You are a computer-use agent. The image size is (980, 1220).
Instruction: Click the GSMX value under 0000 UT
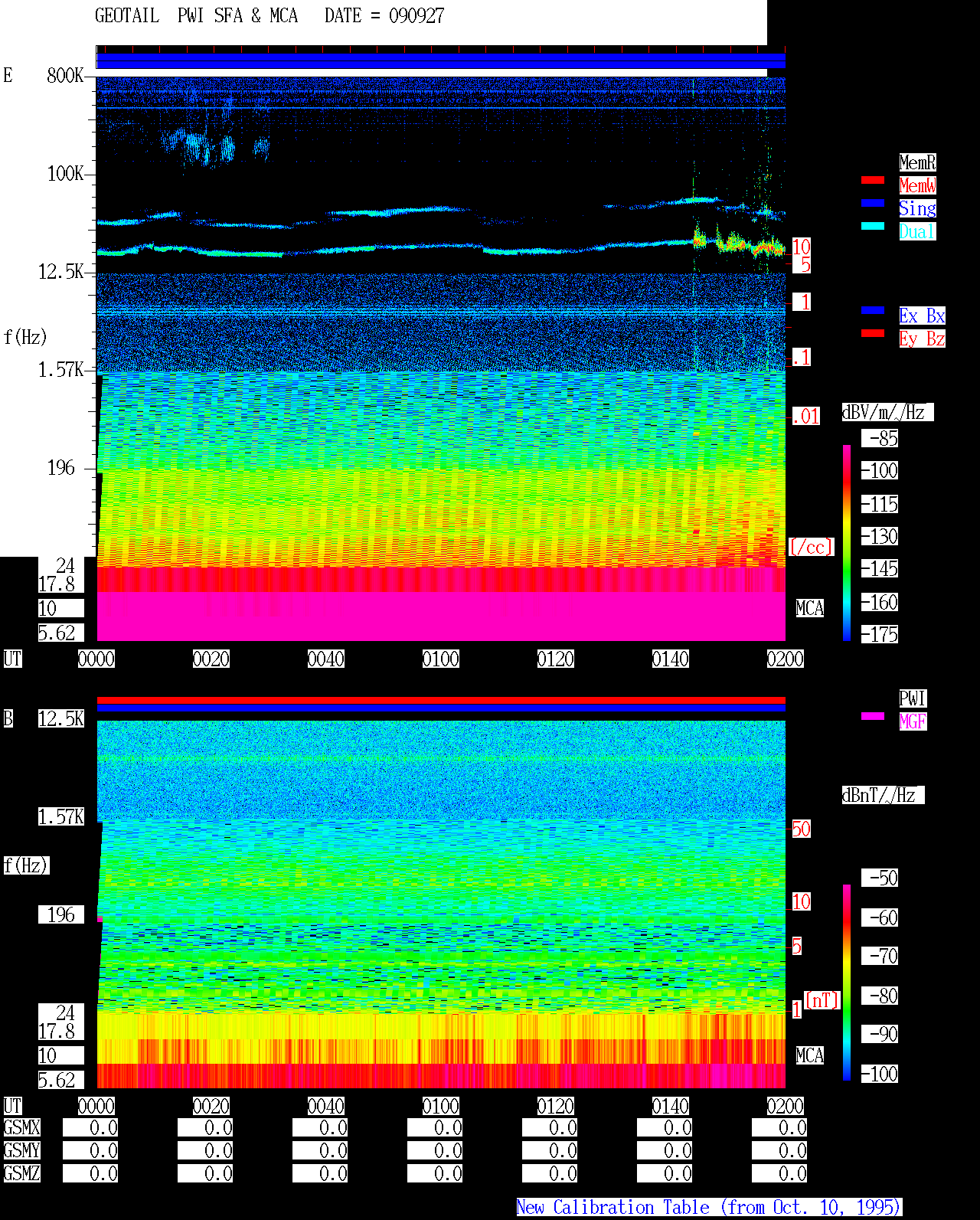click(x=90, y=1127)
